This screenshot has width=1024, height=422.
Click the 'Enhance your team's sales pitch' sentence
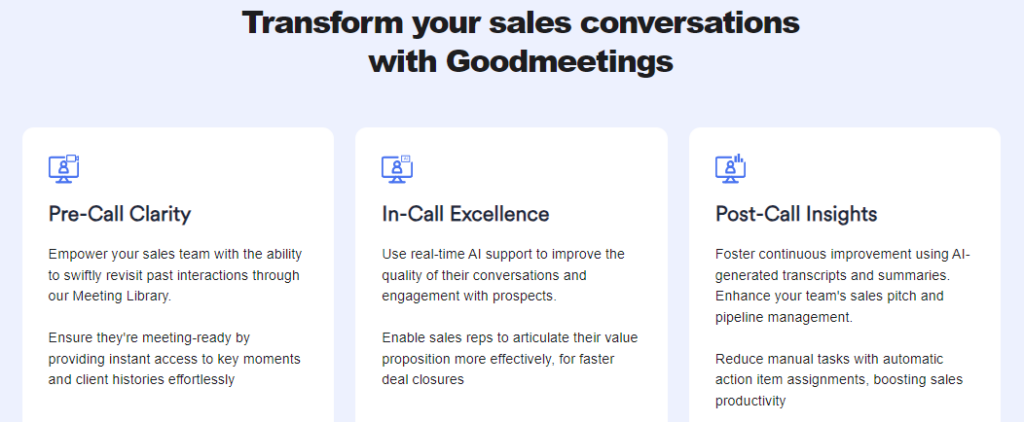(x=829, y=296)
